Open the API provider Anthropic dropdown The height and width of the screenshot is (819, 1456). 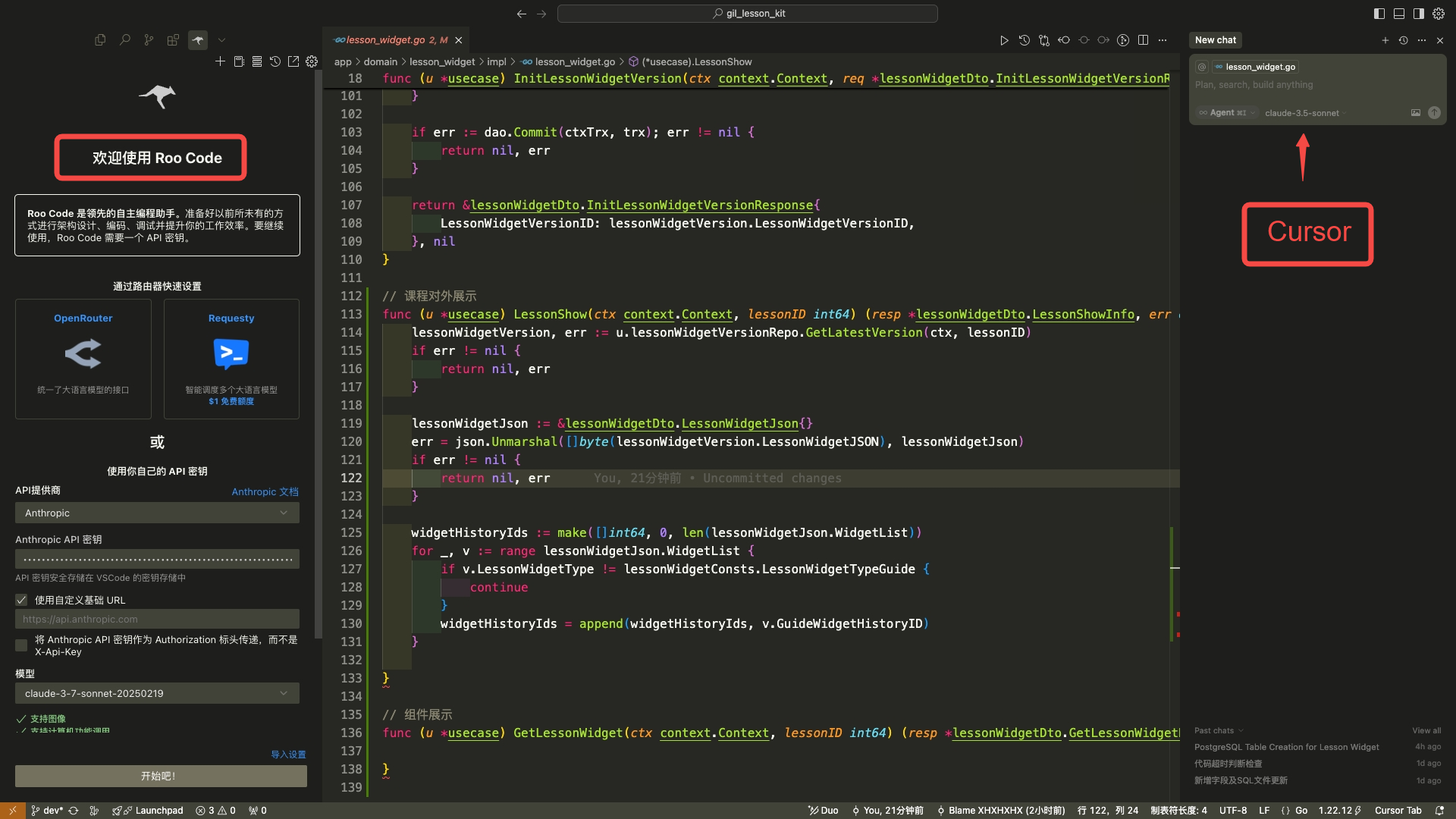click(157, 513)
